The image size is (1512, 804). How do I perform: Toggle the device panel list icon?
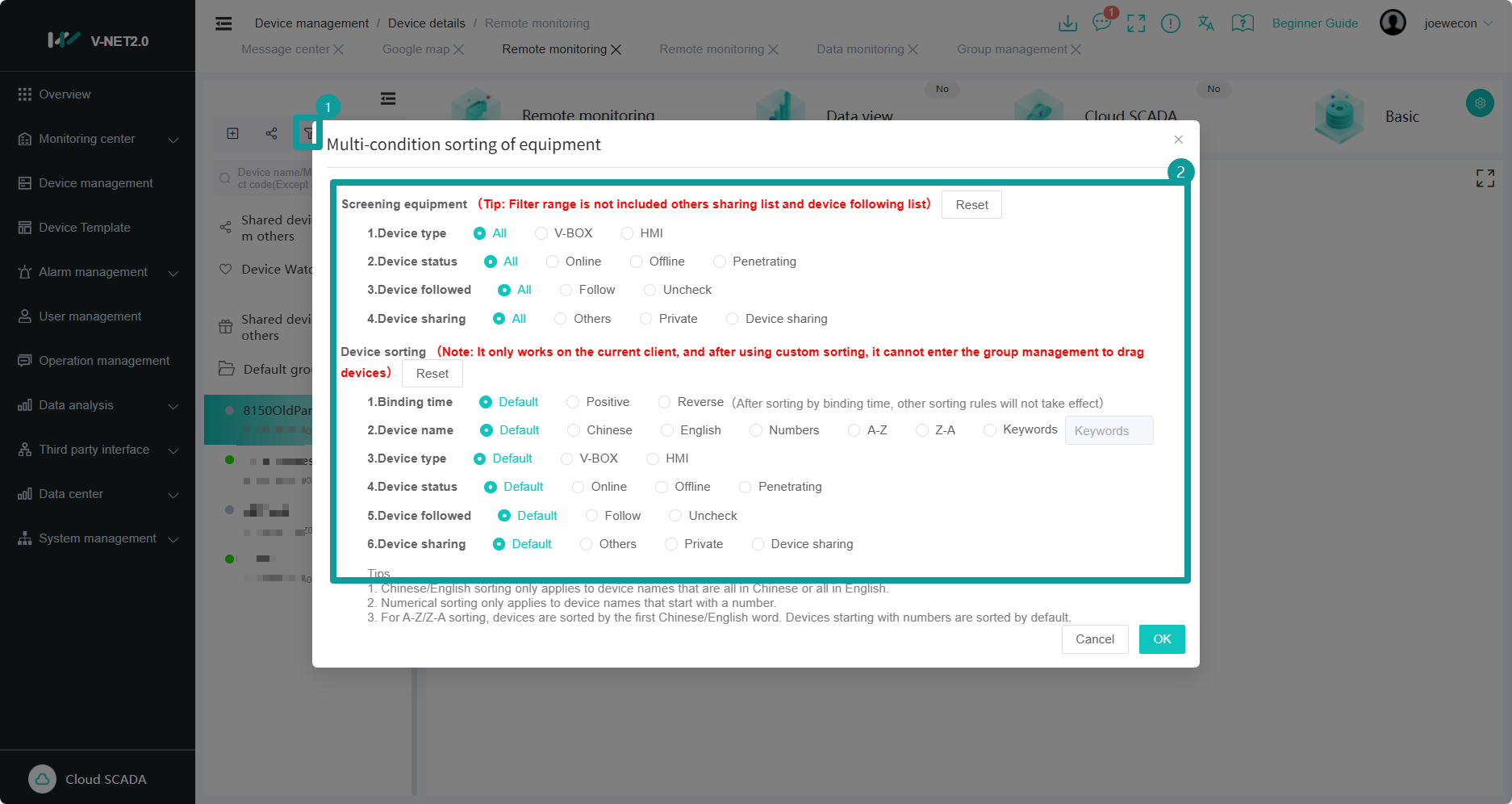click(388, 98)
